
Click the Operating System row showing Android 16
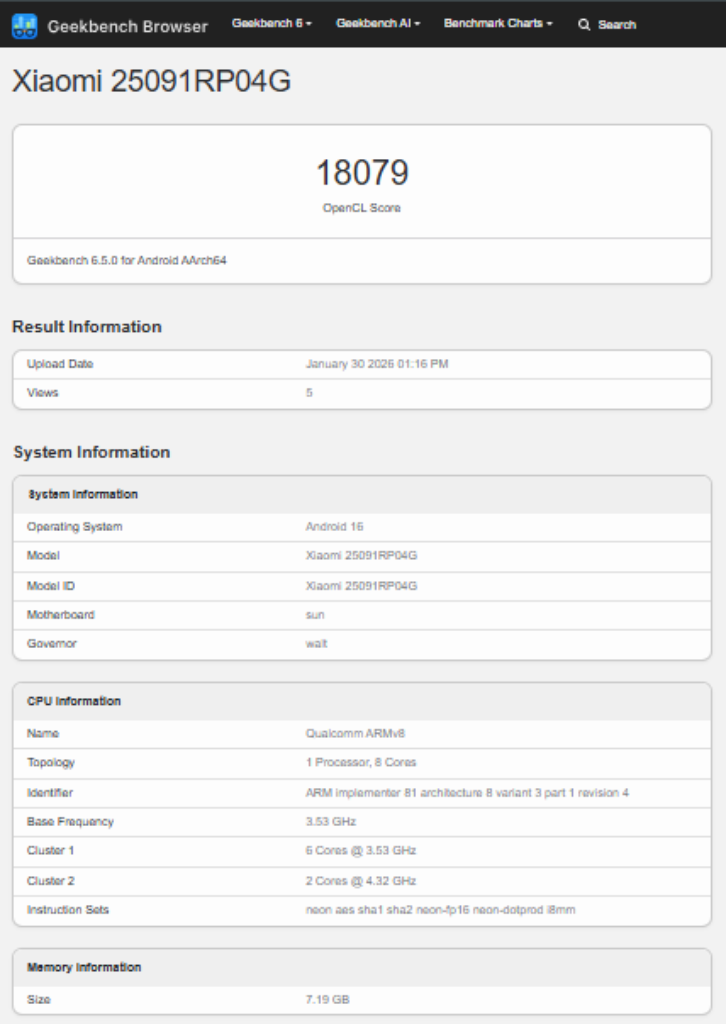pos(363,526)
